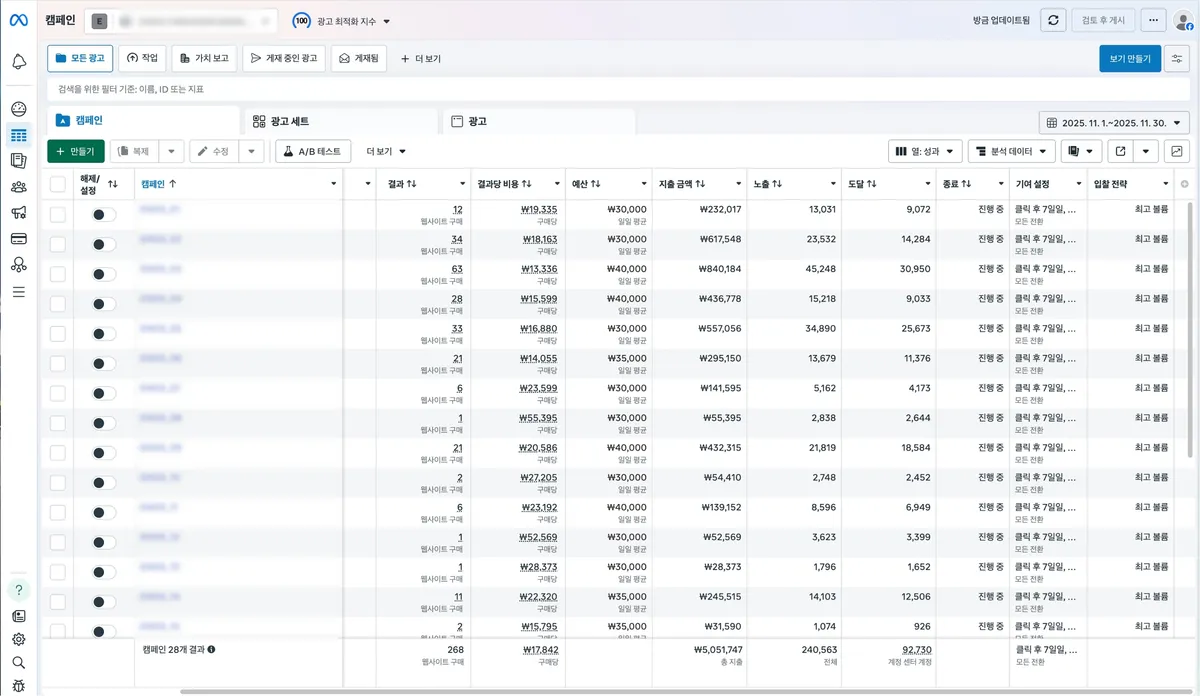The image size is (1200, 696).
Task: Click the refresh data icon button
Action: tap(1053, 20)
